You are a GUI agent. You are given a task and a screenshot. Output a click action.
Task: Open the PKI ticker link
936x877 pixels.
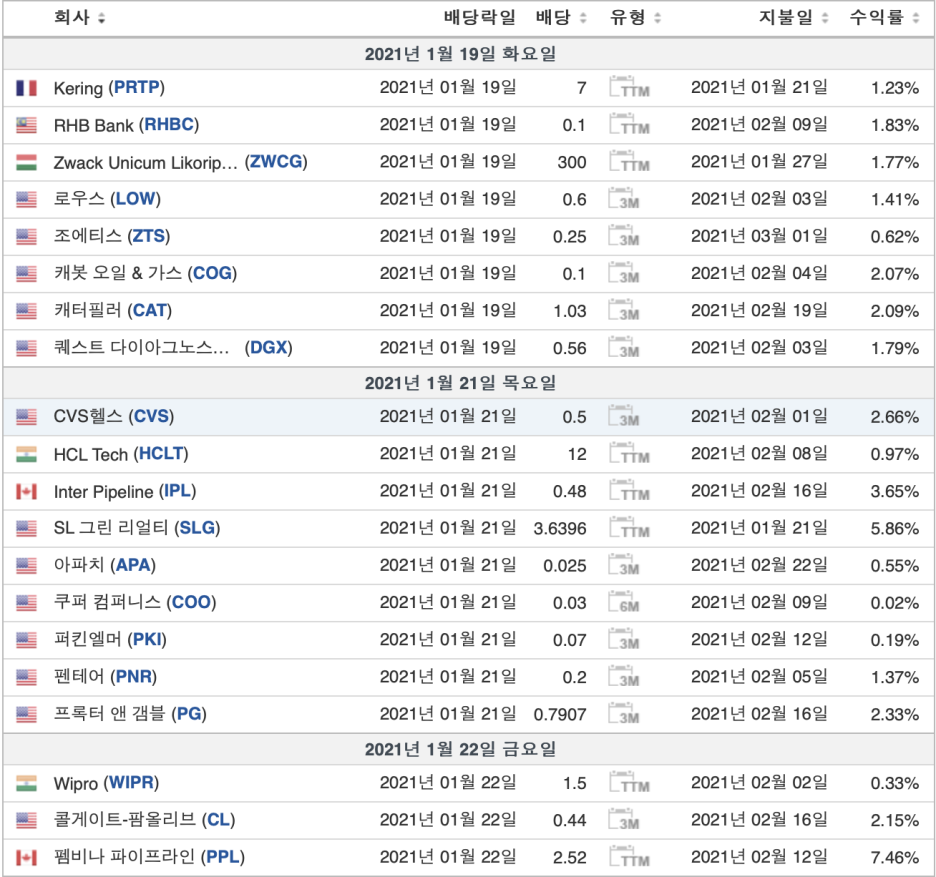coord(147,639)
